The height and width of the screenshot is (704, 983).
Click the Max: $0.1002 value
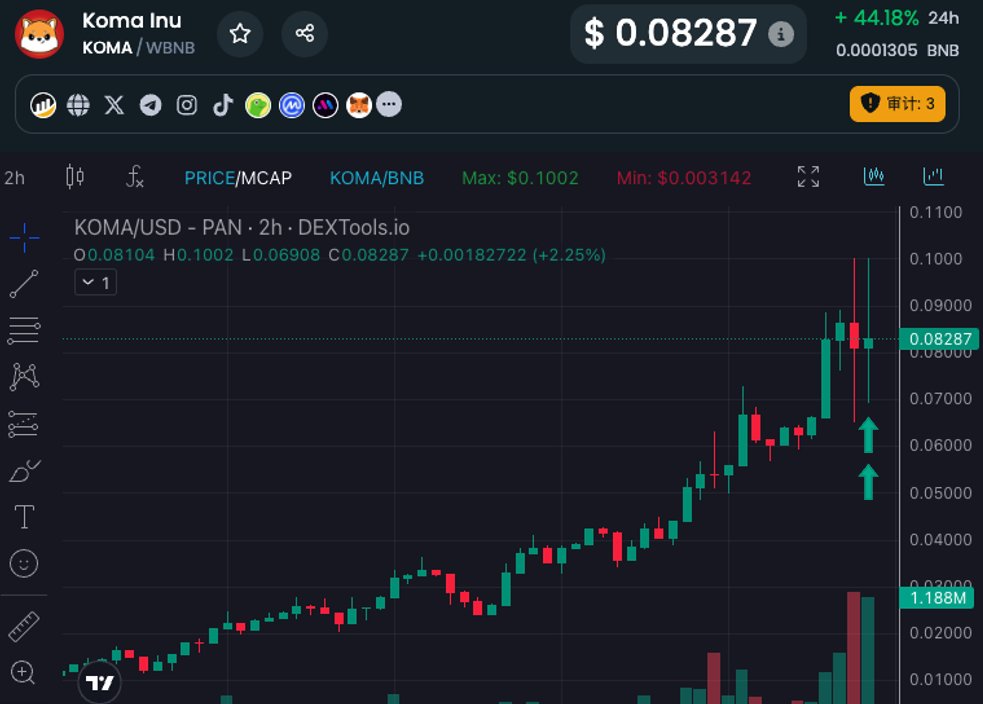(520, 178)
